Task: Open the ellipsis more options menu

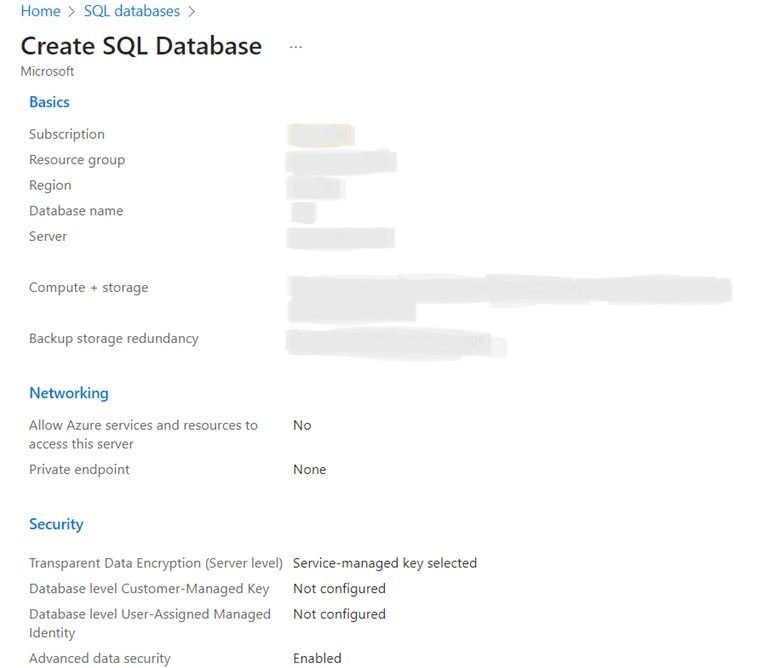Action: 295,47
